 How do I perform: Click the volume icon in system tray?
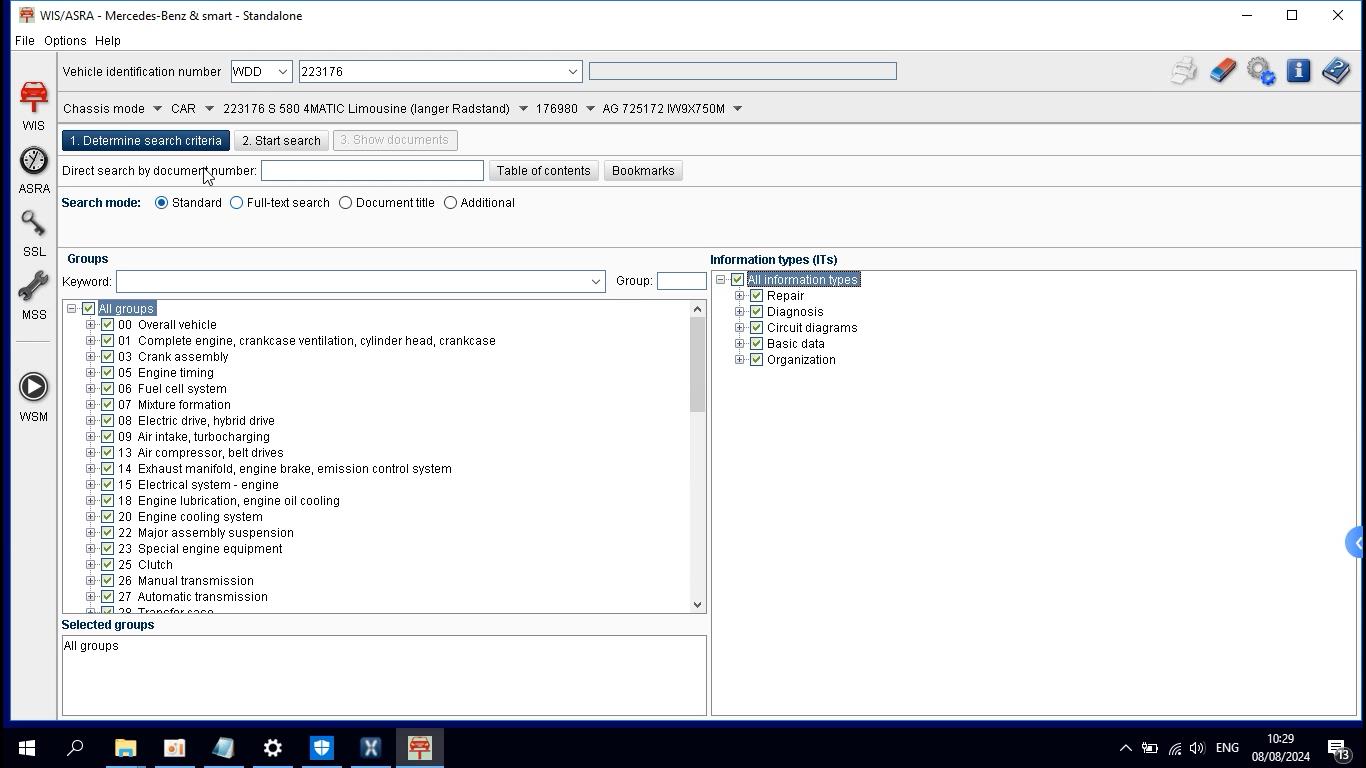click(x=1197, y=748)
